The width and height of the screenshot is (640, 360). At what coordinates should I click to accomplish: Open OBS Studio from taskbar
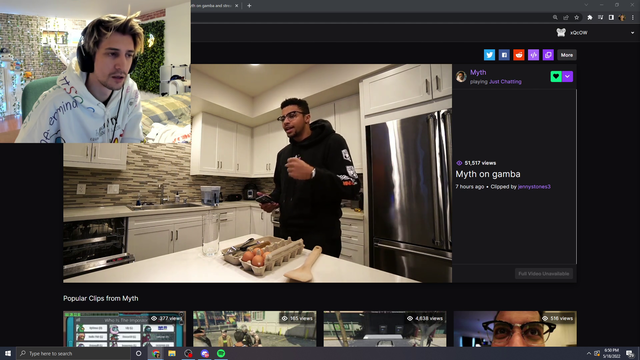[188, 353]
